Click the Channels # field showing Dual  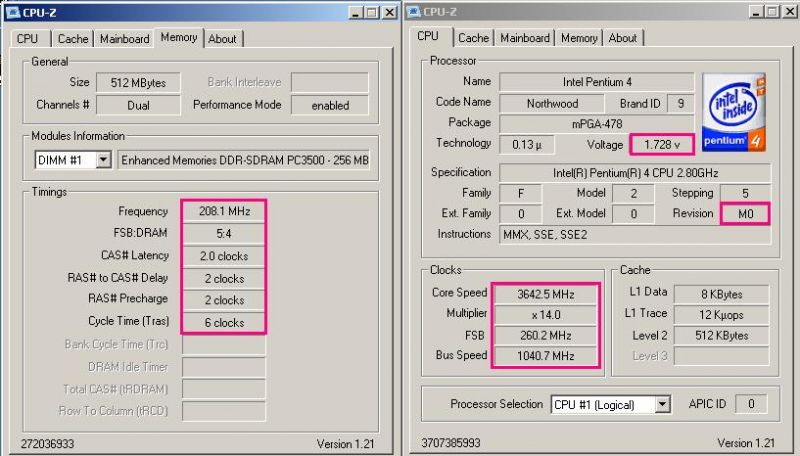click(138, 105)
